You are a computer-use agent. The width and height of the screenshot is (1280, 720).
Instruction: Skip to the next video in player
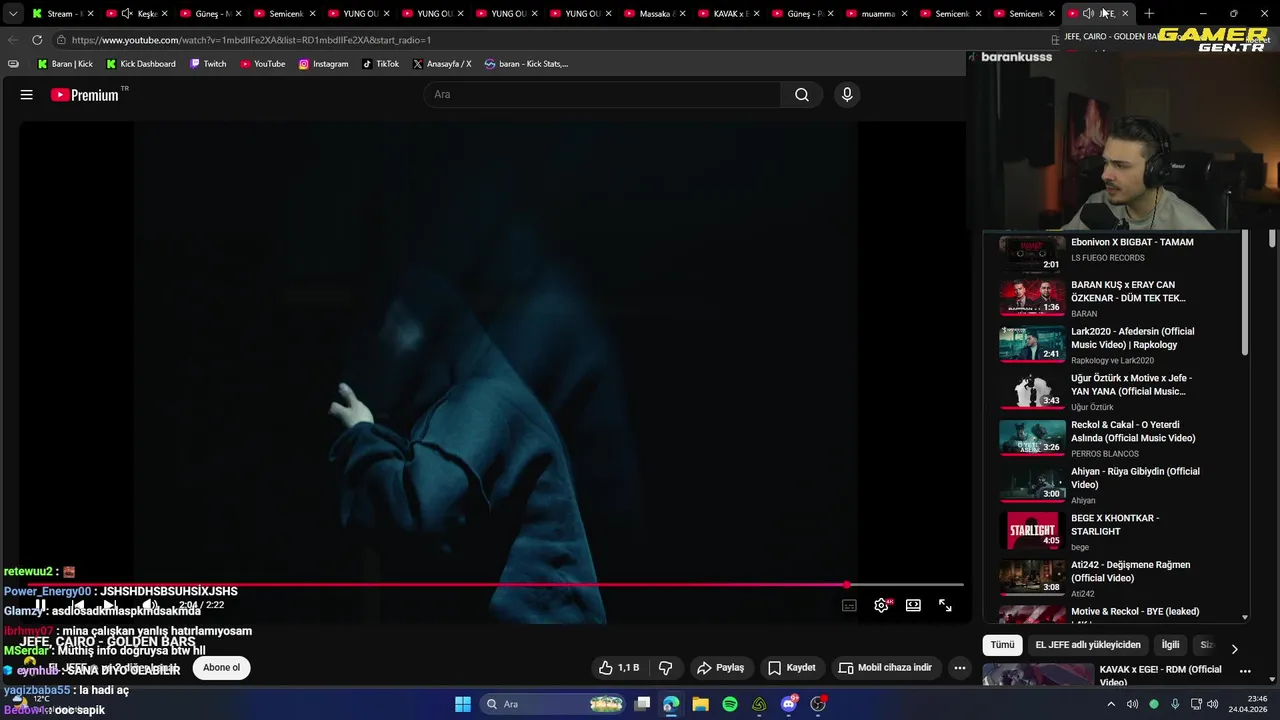[x=110, y=605]
